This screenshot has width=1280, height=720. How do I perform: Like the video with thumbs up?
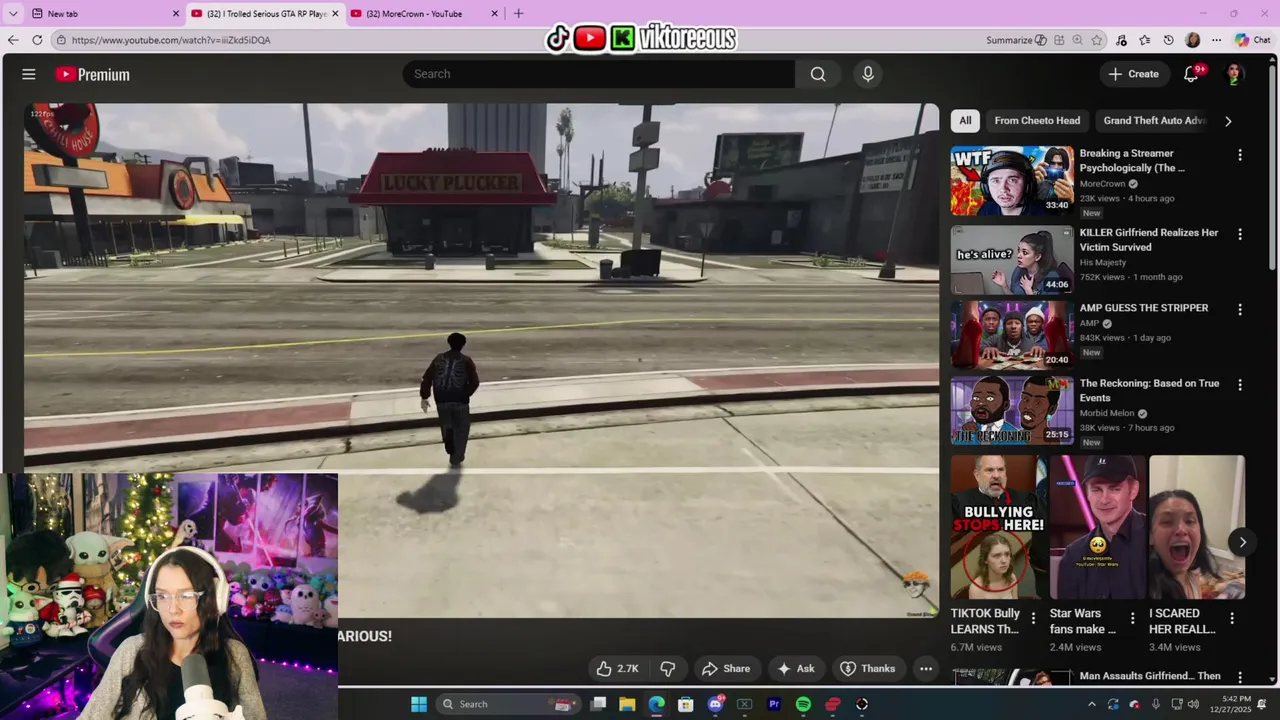[x=617, y=669]
